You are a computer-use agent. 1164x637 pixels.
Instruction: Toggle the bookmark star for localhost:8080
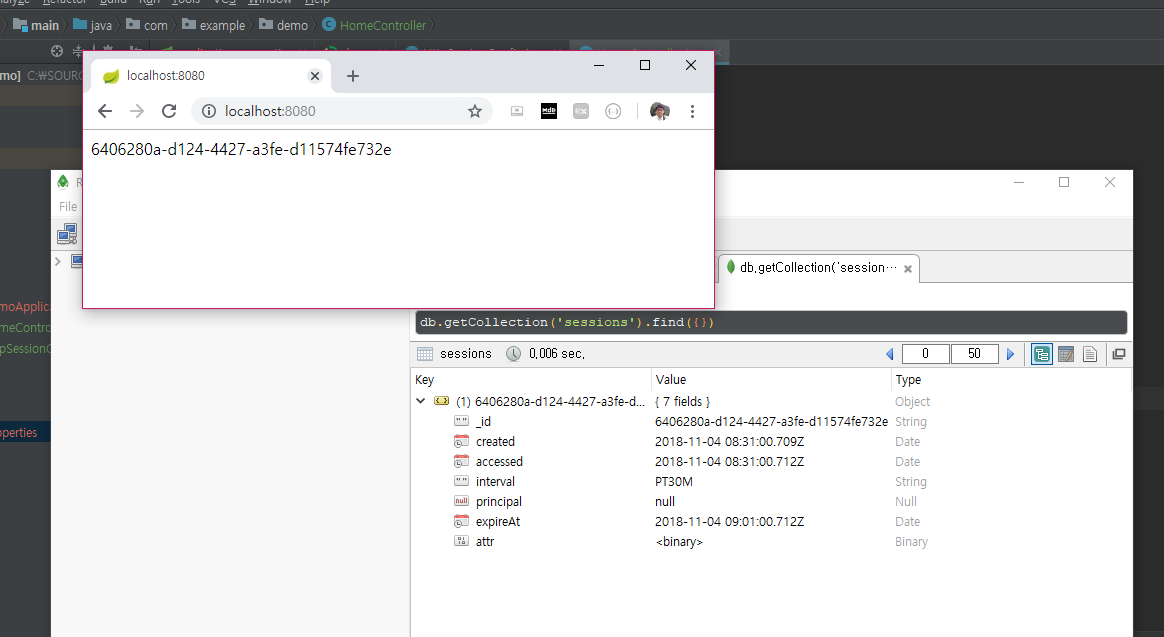(x=475, y=111)
